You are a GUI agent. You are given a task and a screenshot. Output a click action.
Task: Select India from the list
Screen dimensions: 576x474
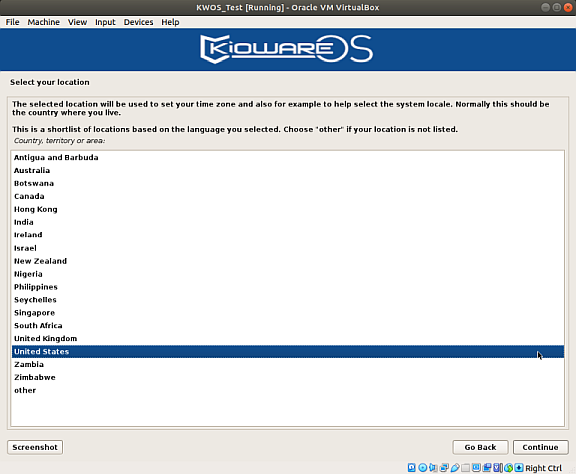(288, 222)
